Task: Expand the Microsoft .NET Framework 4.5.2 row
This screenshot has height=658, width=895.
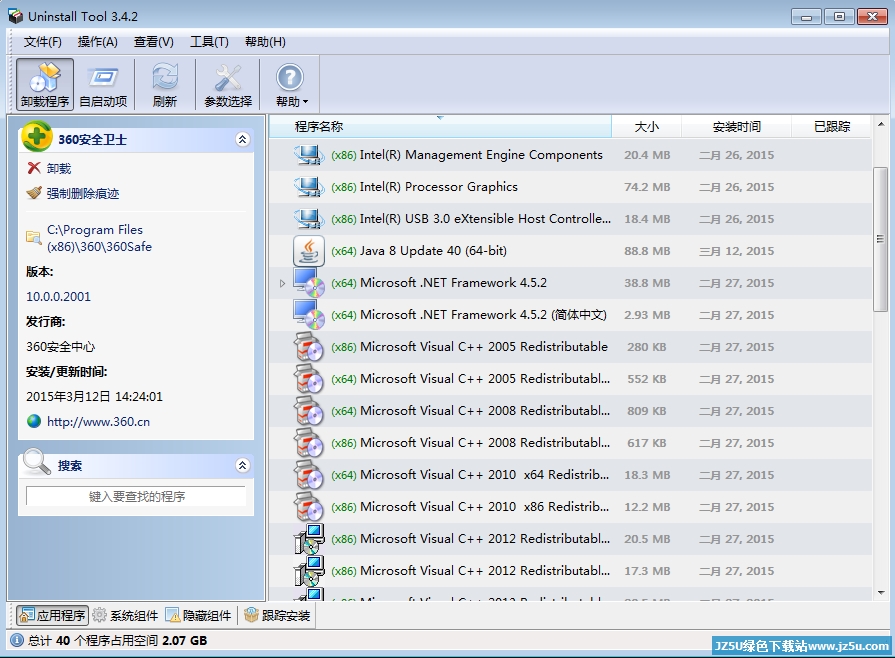Action: coord(282,283)
